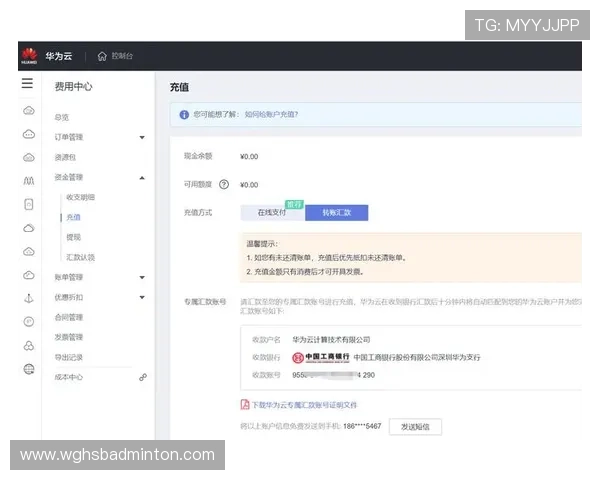This screenshot has height=480, width=600.
Task: Open 账单管理 in the sidebar
Action: [69, 277]
